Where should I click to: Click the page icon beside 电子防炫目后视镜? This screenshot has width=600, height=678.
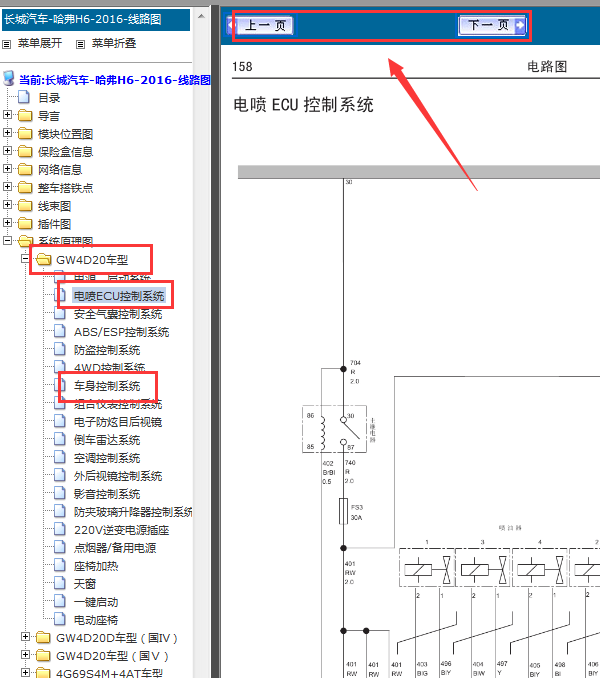click(60, 422)
